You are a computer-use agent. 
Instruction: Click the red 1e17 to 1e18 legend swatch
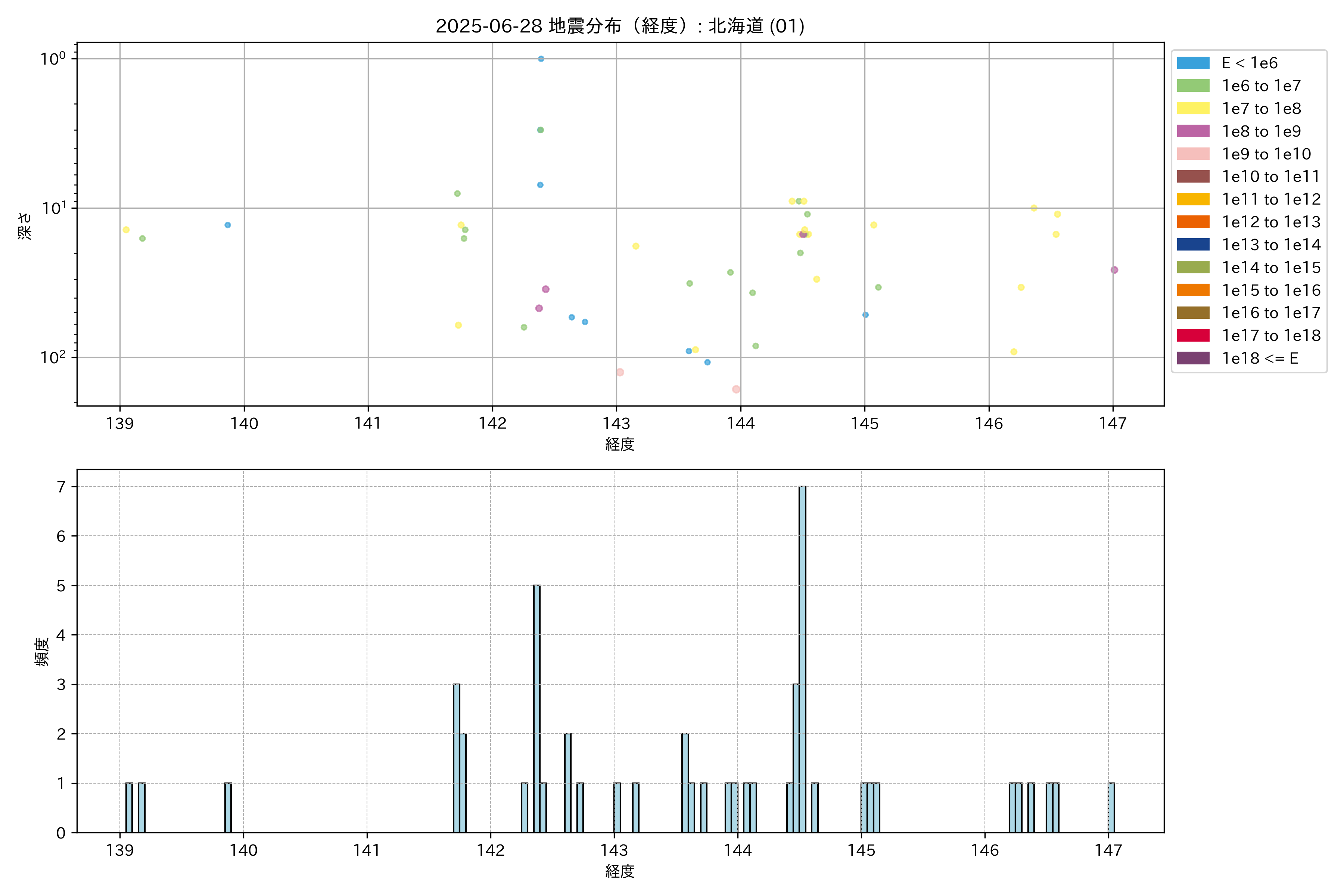pyautogui.click(x=1192, y=335)
